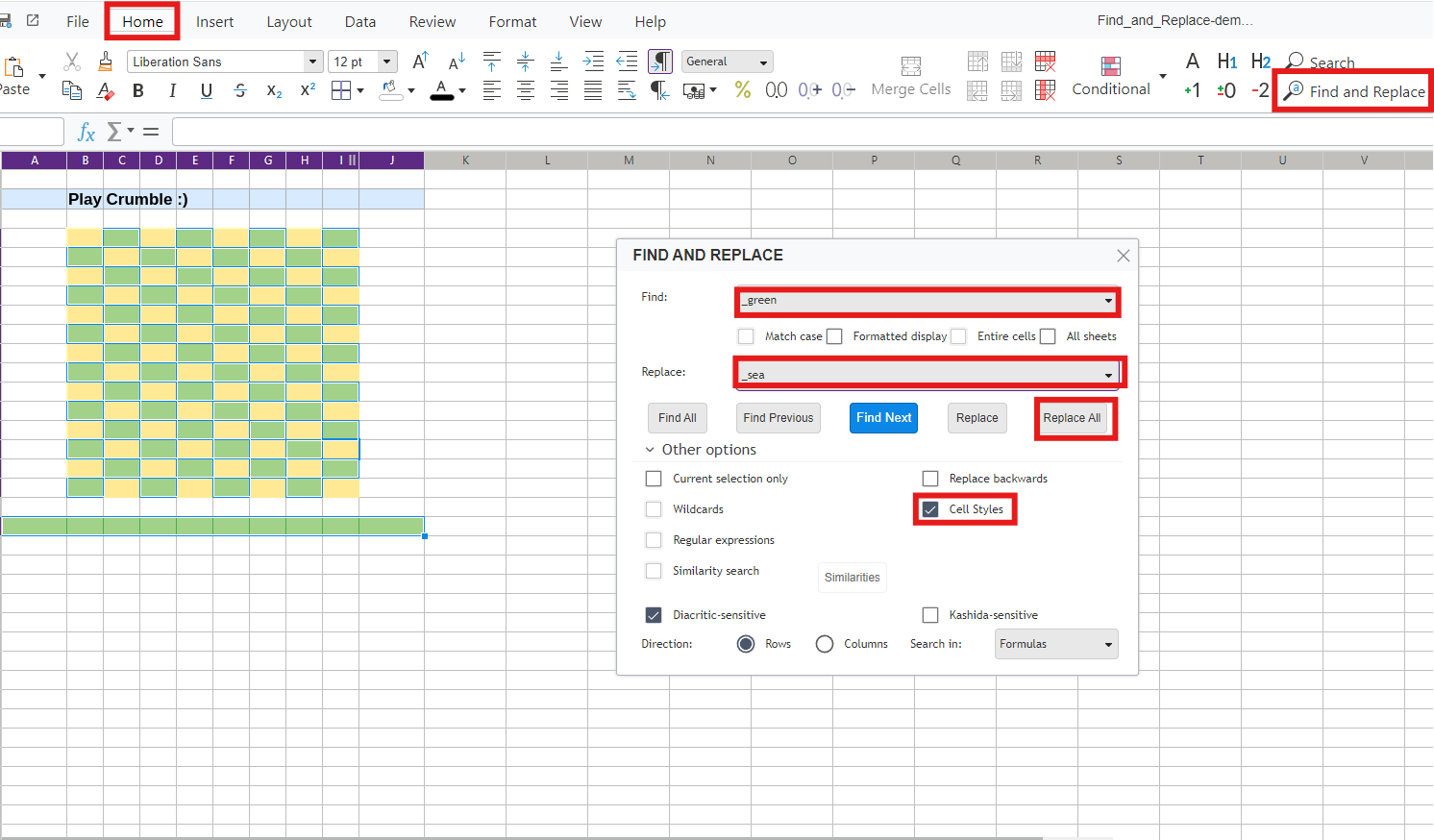The height and width of the screenshot is (840, 1434).
Task: Apply percent number format
Action: 742,89
